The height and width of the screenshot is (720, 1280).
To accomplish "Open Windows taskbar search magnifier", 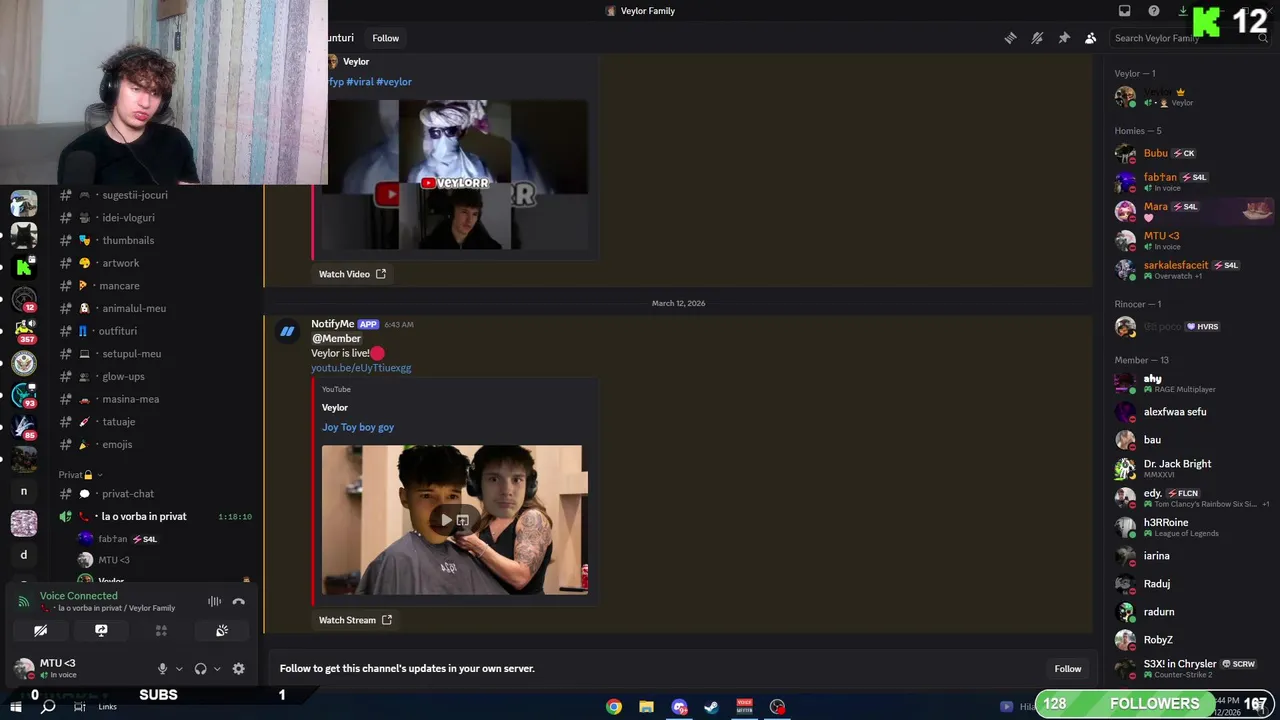I will pos(47,707).
